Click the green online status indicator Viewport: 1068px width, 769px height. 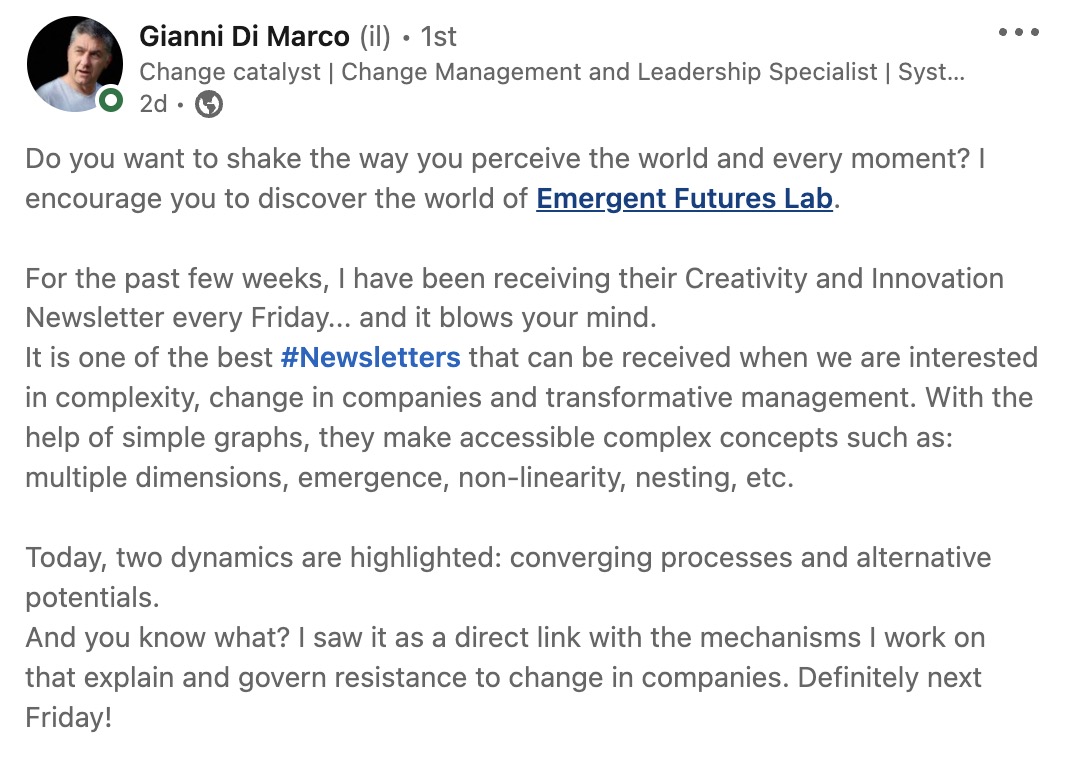point(111,100)
